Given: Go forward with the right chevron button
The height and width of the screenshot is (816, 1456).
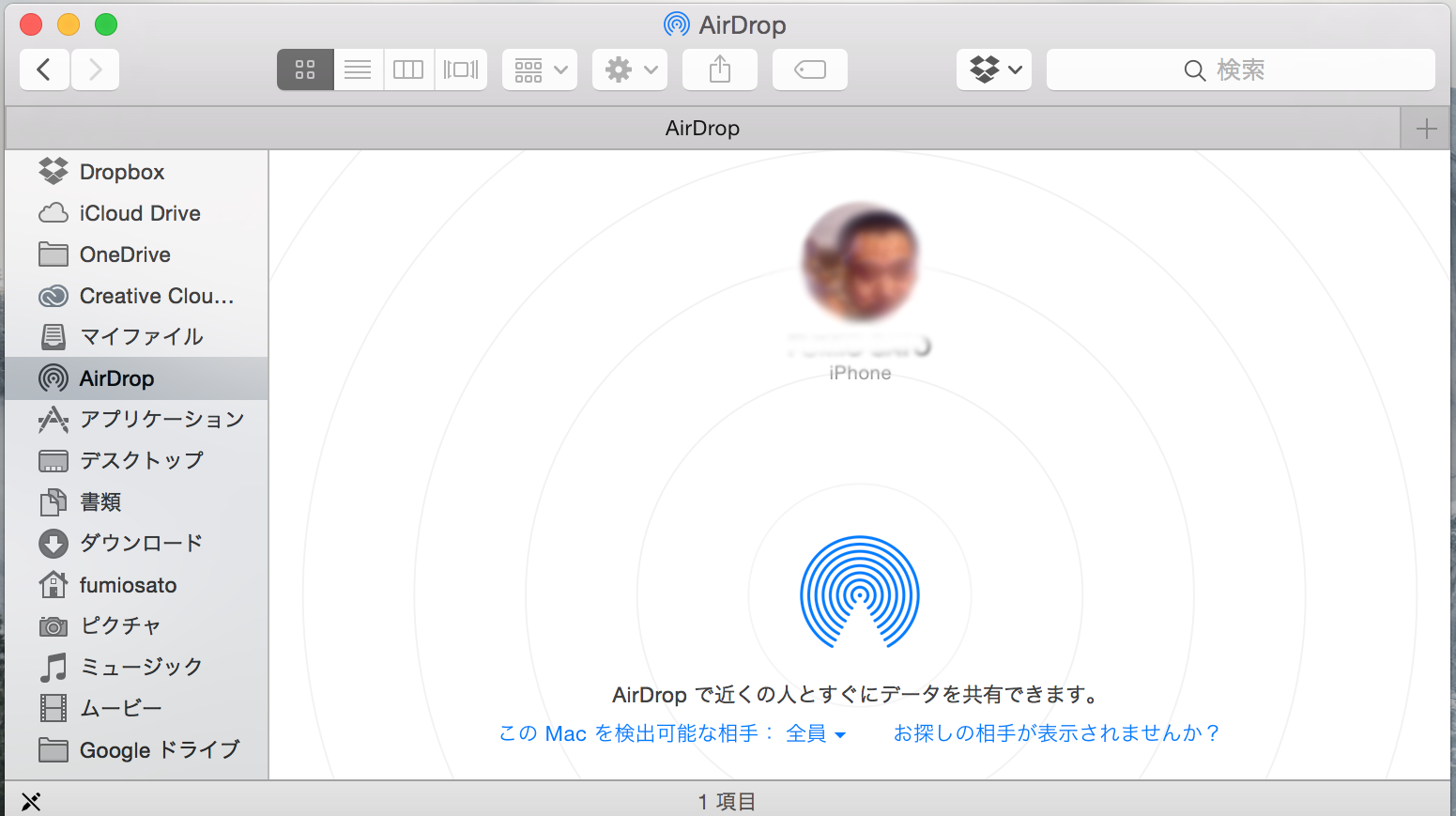Looking at the screenshot, I should pos(95,69).
